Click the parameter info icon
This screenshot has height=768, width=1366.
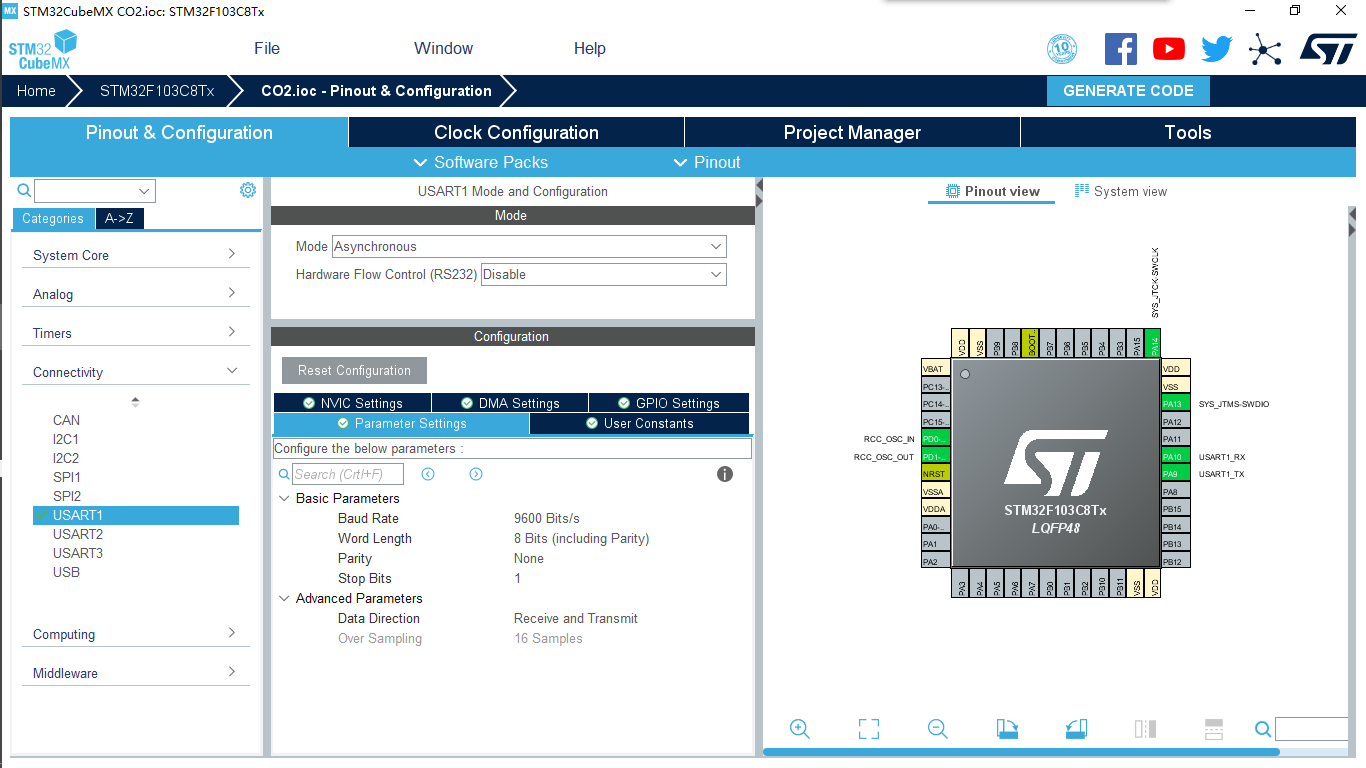pos(725,474)
